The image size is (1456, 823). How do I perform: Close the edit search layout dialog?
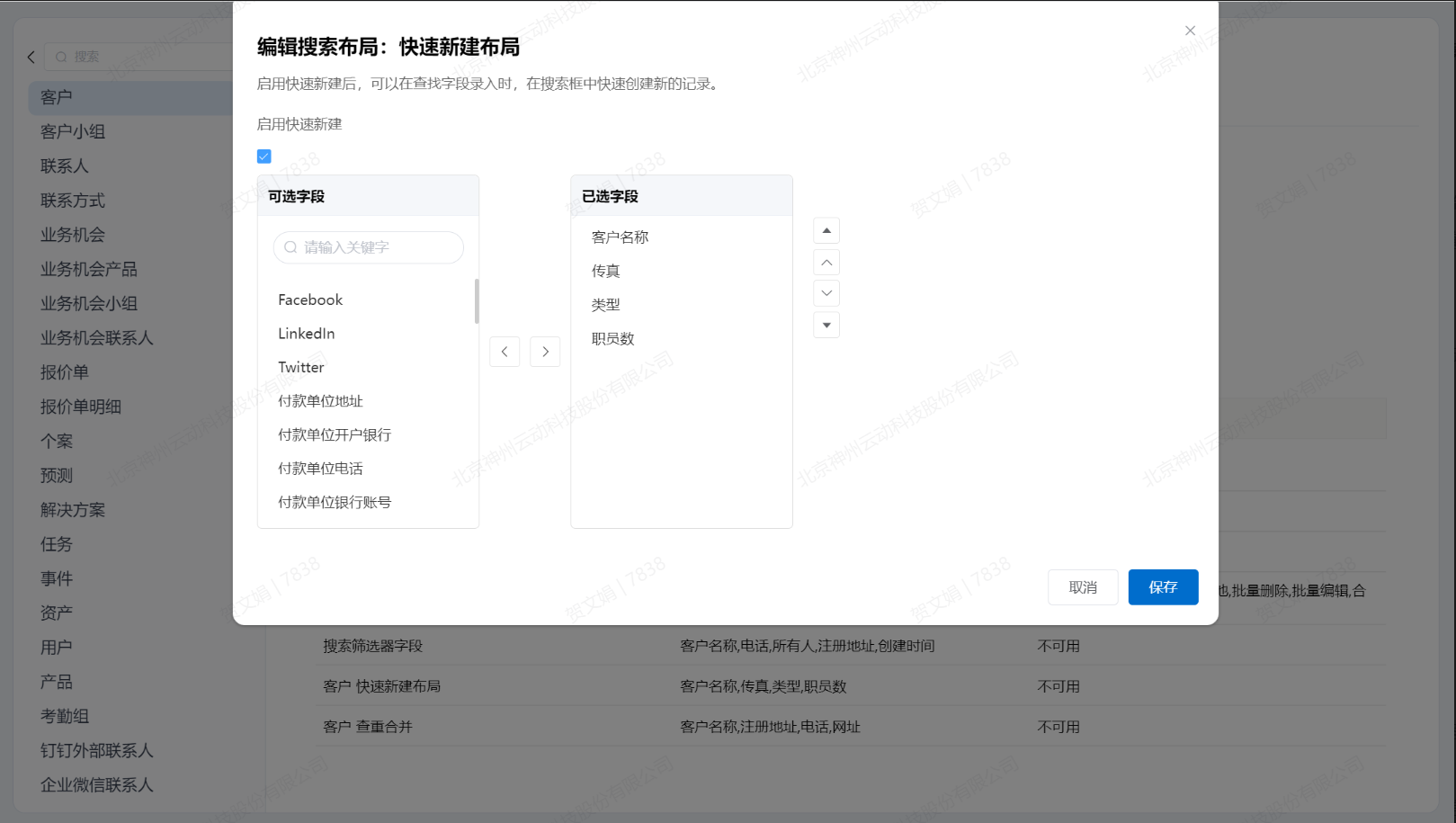coord(1190,31)
